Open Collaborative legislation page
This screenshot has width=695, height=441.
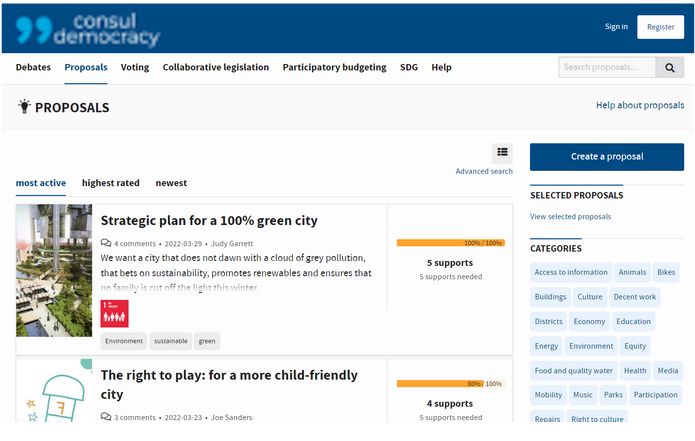[216, 67]
